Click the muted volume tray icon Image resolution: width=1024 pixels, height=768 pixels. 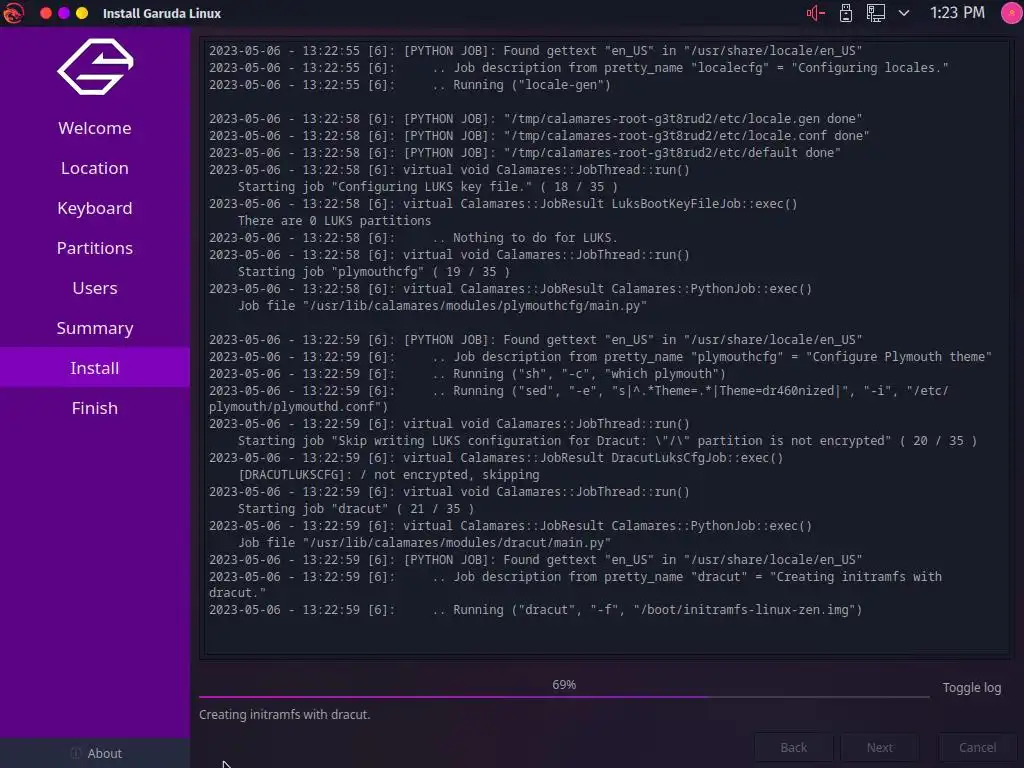[816, 12]
